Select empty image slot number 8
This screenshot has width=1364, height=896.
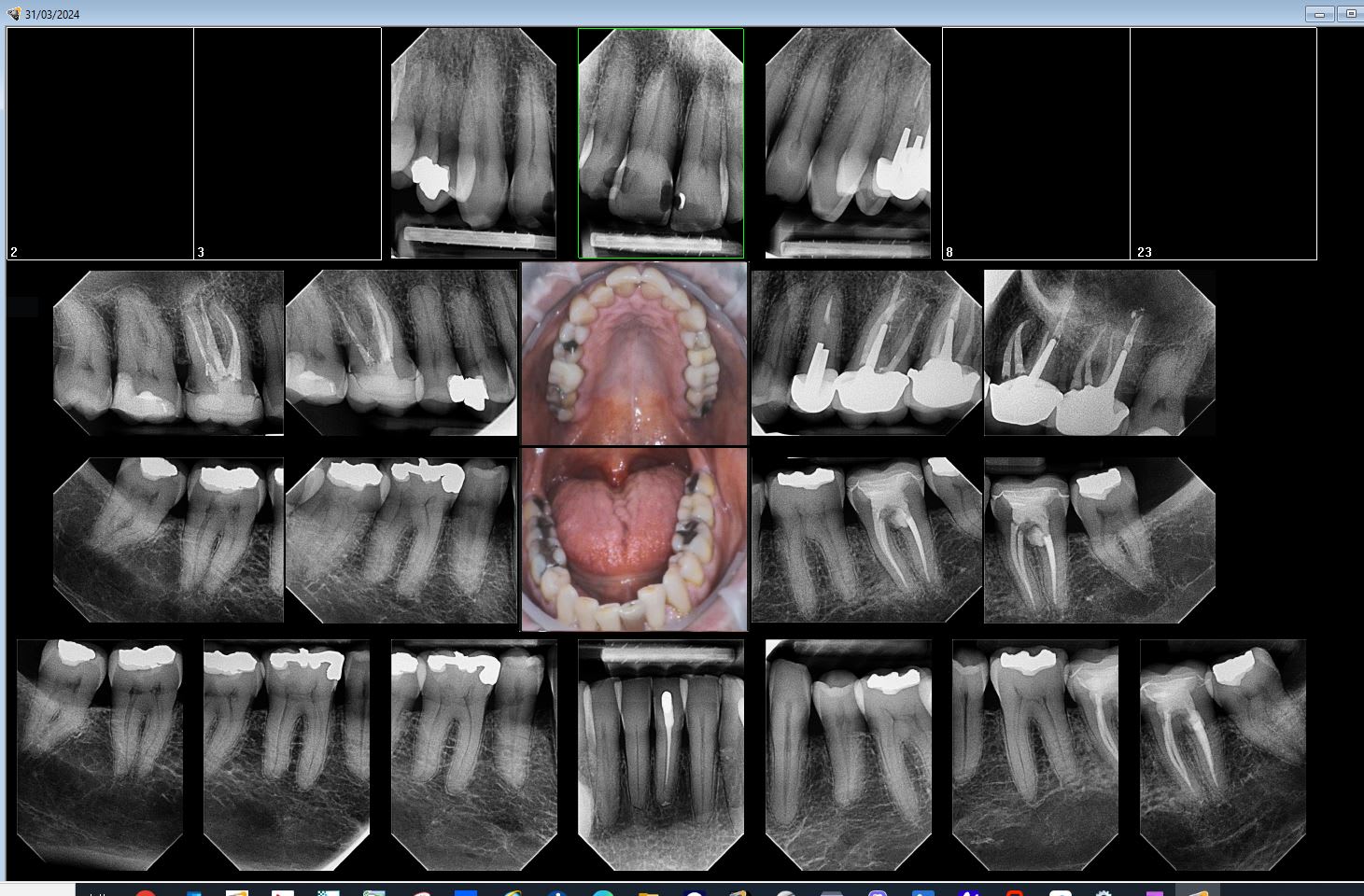tap(1035, 143)
